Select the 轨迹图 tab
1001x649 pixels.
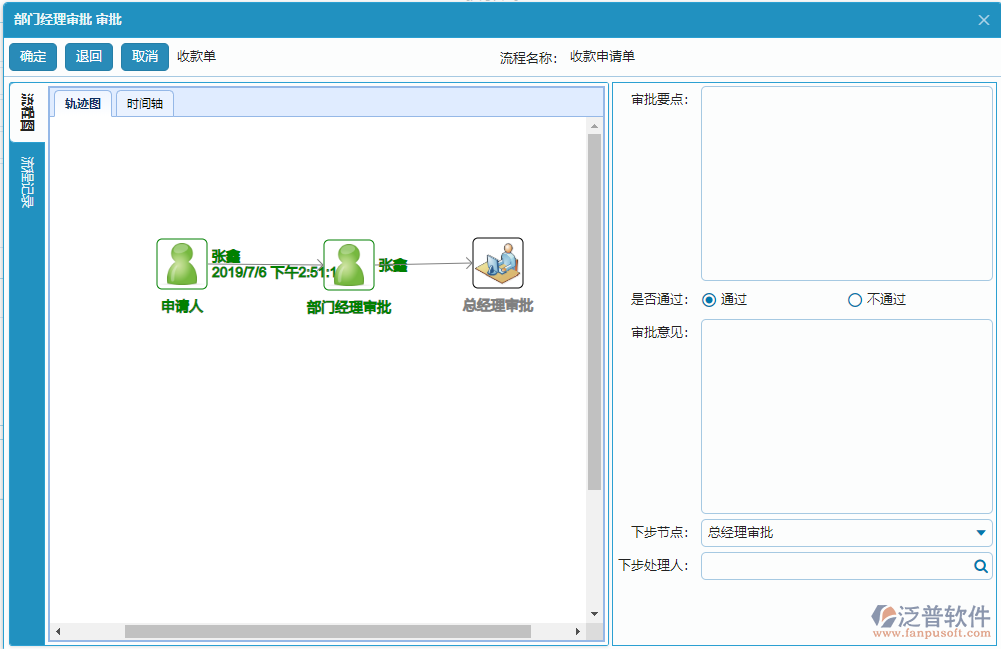click(x=81, y=102)
